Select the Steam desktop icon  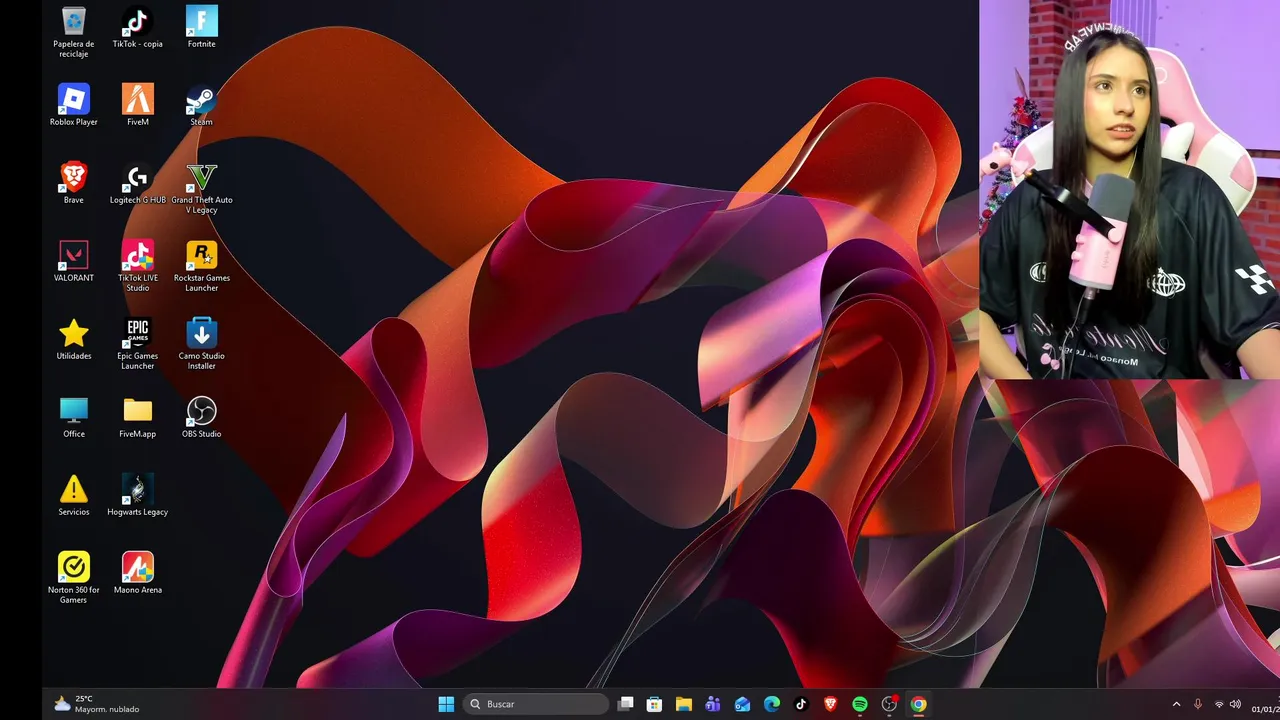coord(201,105)
